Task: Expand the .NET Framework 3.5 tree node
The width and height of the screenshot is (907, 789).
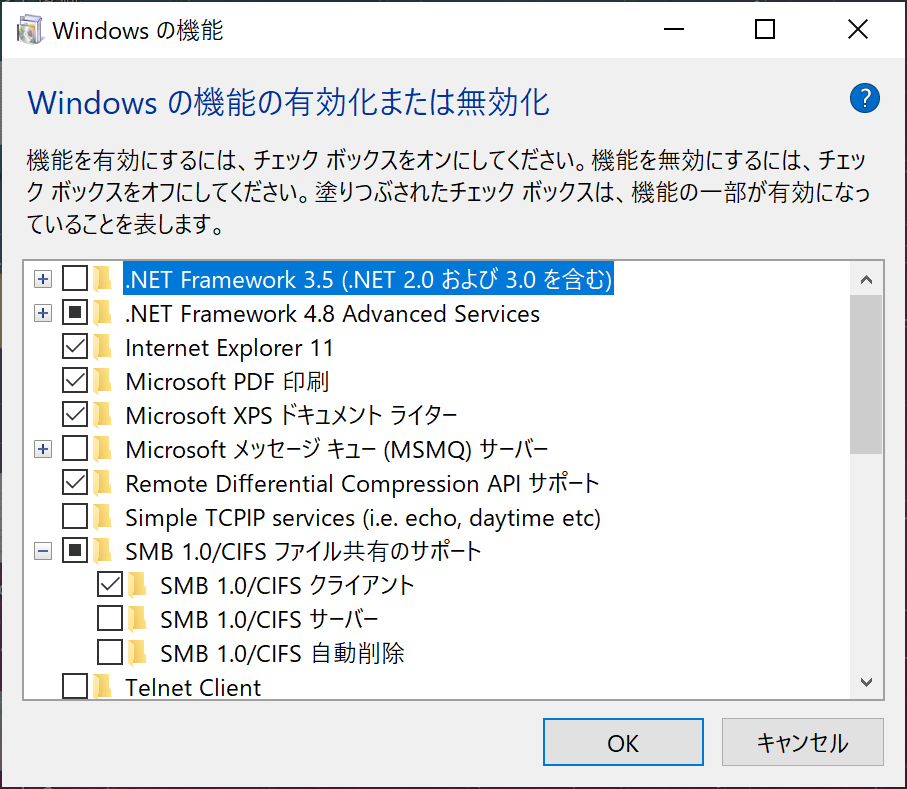Action: click(x=43, y=279)
